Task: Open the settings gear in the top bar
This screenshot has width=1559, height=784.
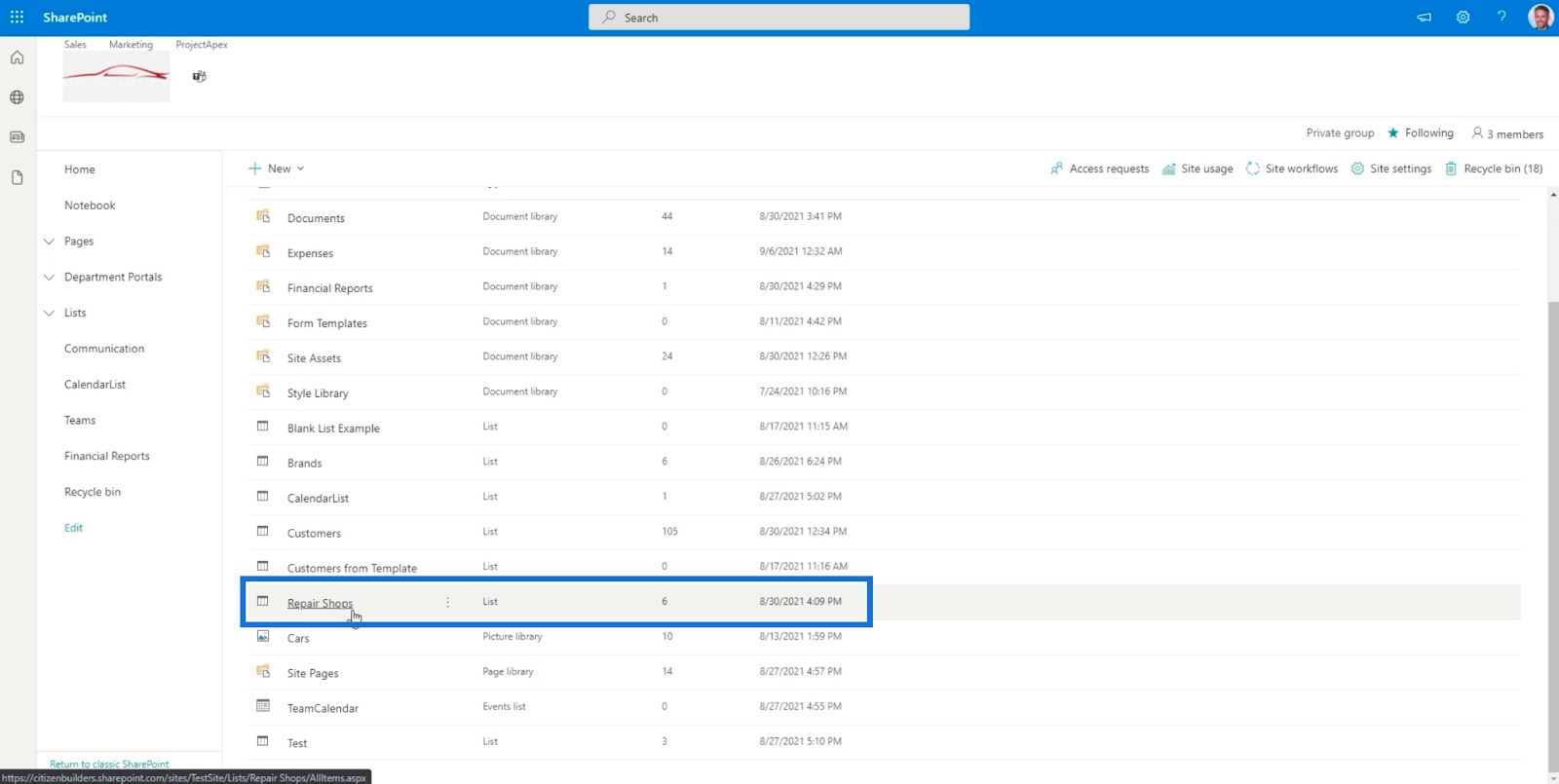Action: point(1463,18)
